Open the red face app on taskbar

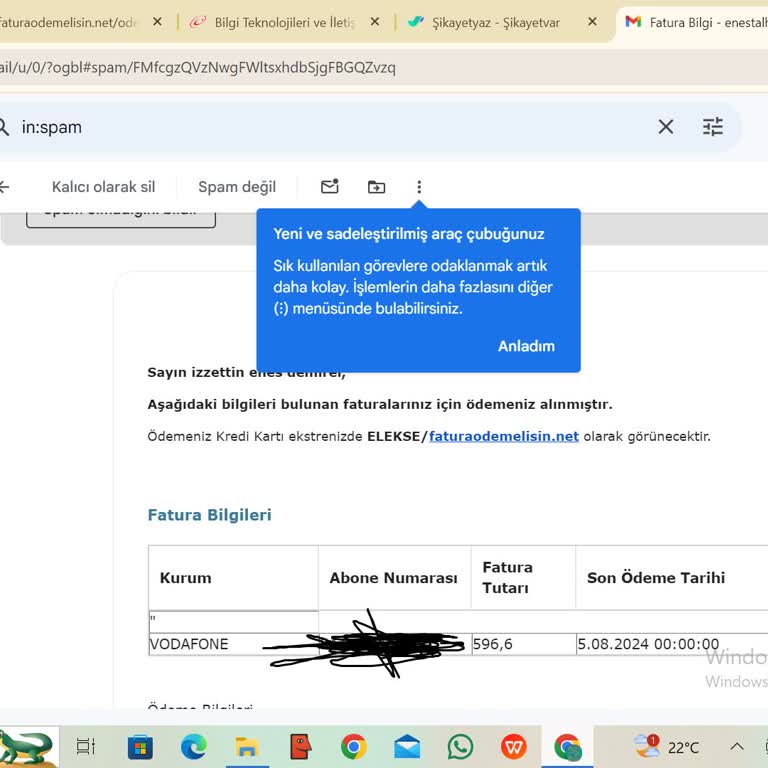tap(300, 746)
